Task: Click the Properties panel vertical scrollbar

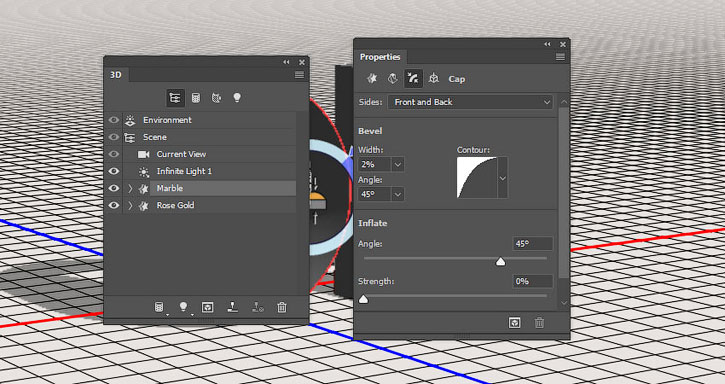Action: pyautogui.click(x=563, y=193)
